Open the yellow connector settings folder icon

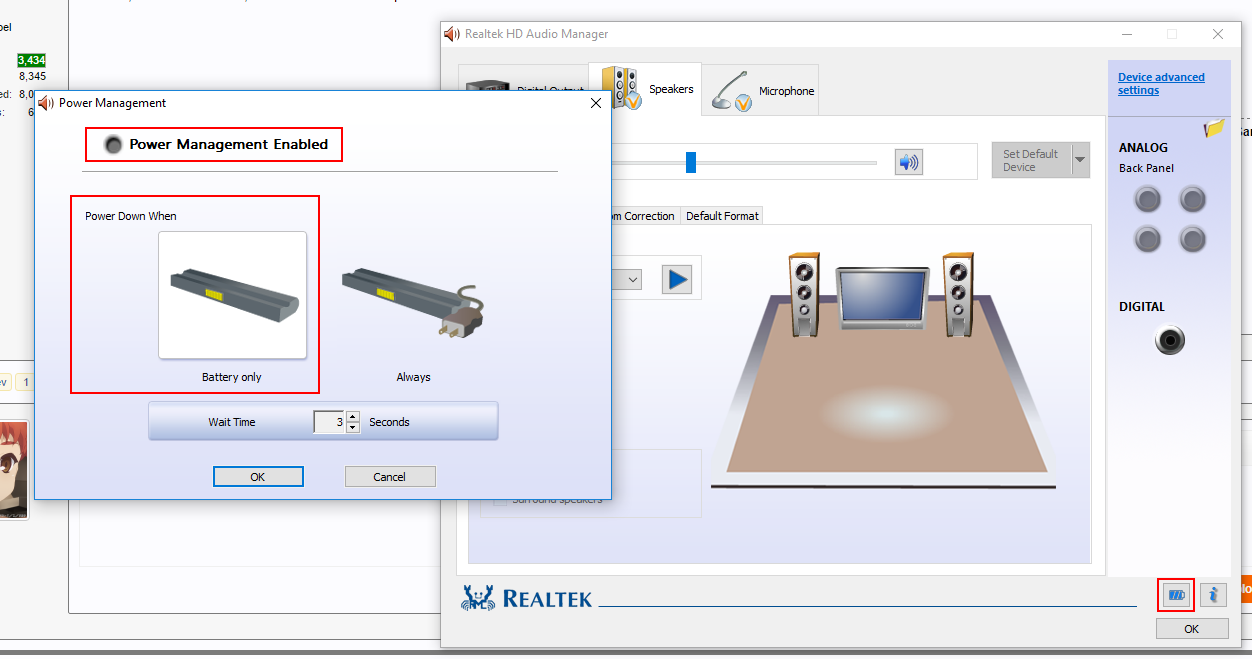click(1215, 128)
